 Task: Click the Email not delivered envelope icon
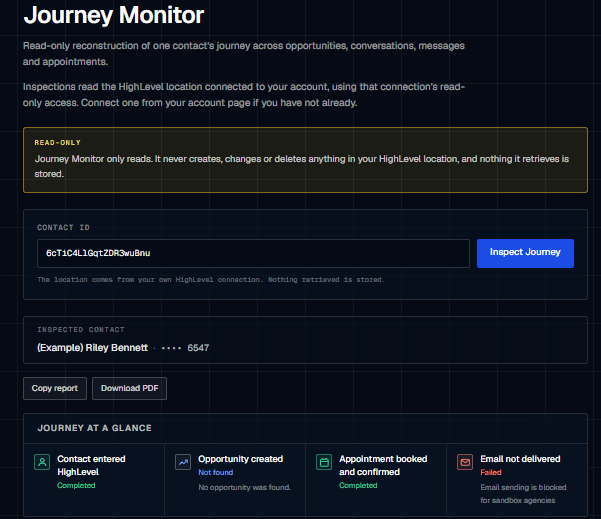click(465, 462)
